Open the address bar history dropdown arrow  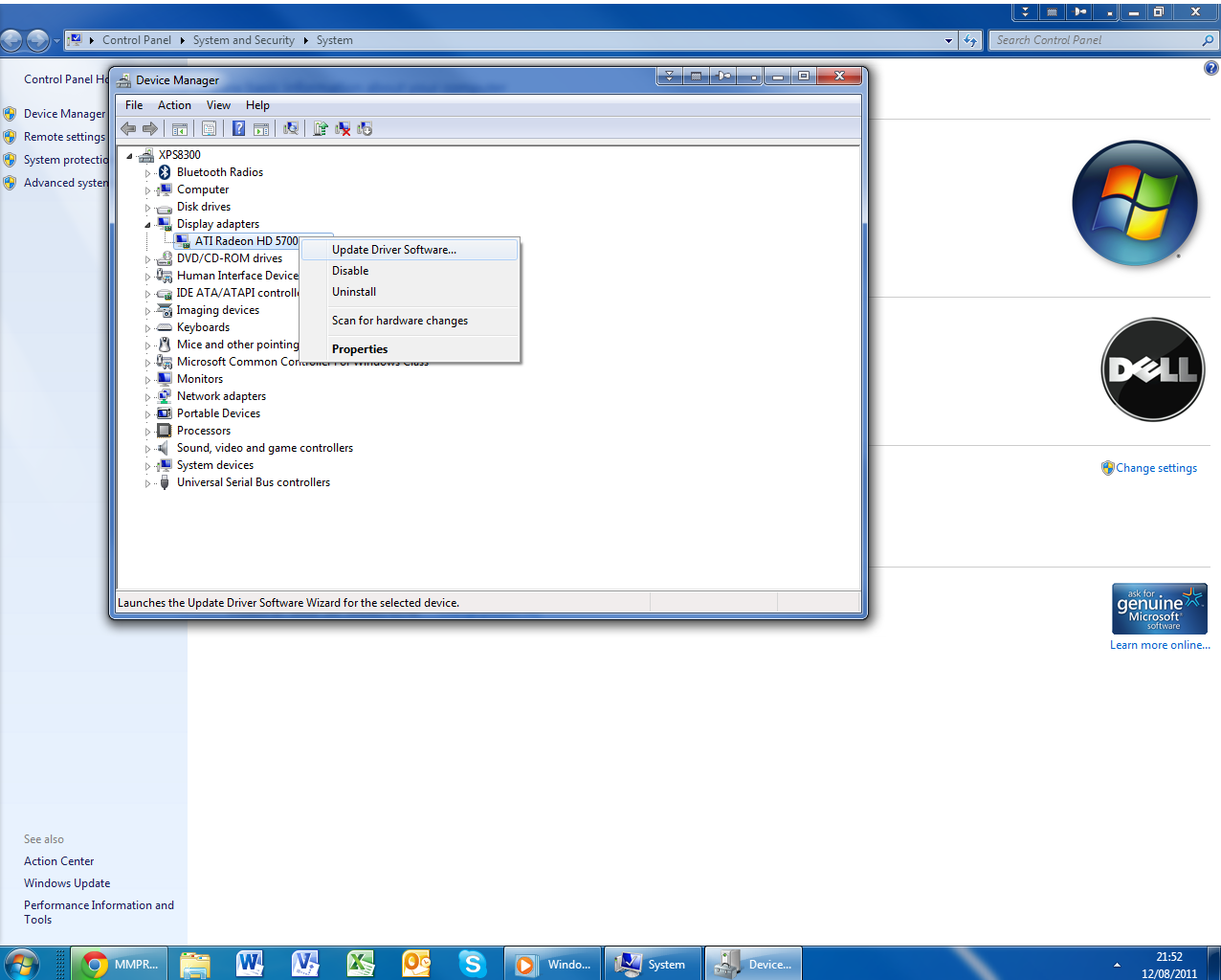point(948,40)
